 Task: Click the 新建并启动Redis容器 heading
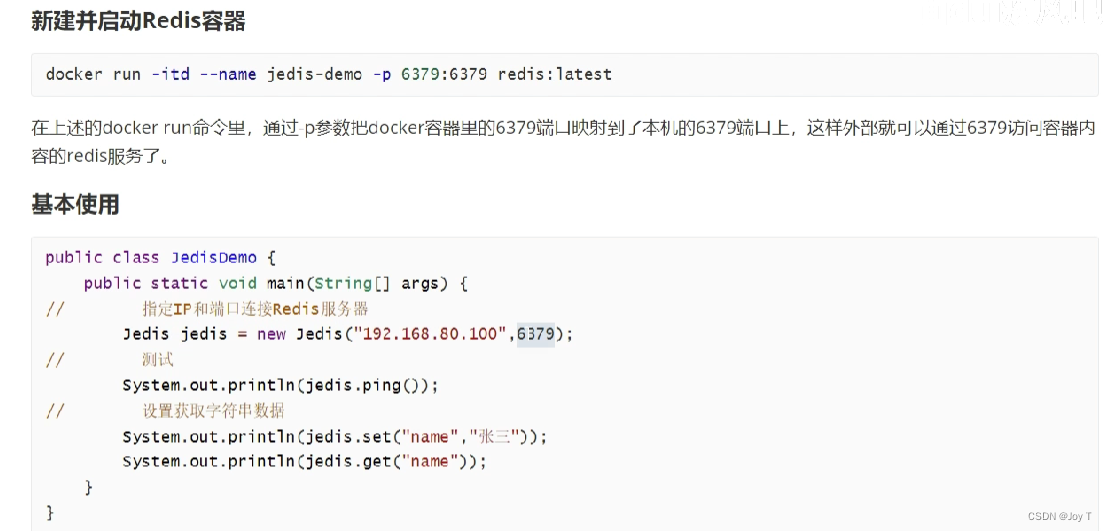pyautogui.click(x=138, y=20)
